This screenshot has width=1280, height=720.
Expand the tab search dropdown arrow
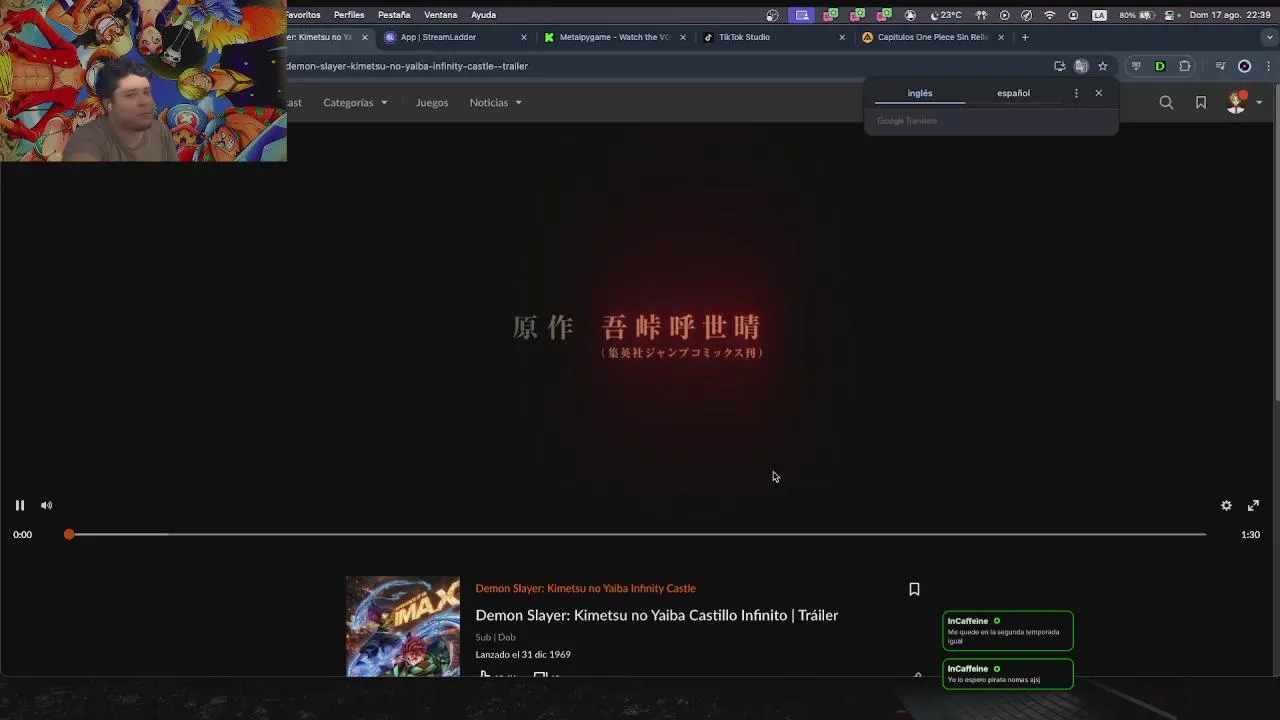1270,37
